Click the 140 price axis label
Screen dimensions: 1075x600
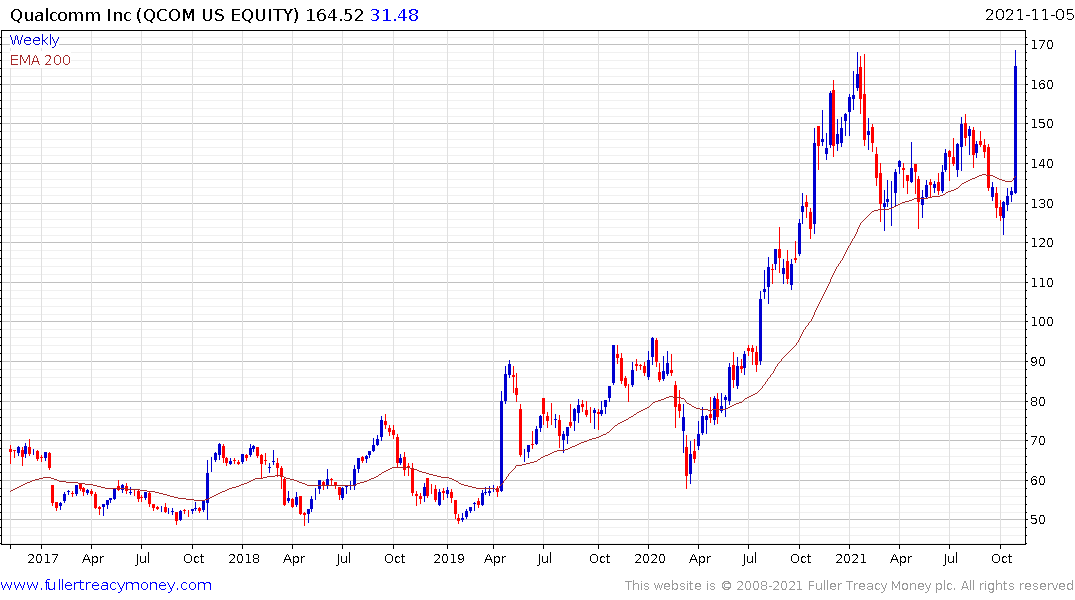coord(1042,163)
